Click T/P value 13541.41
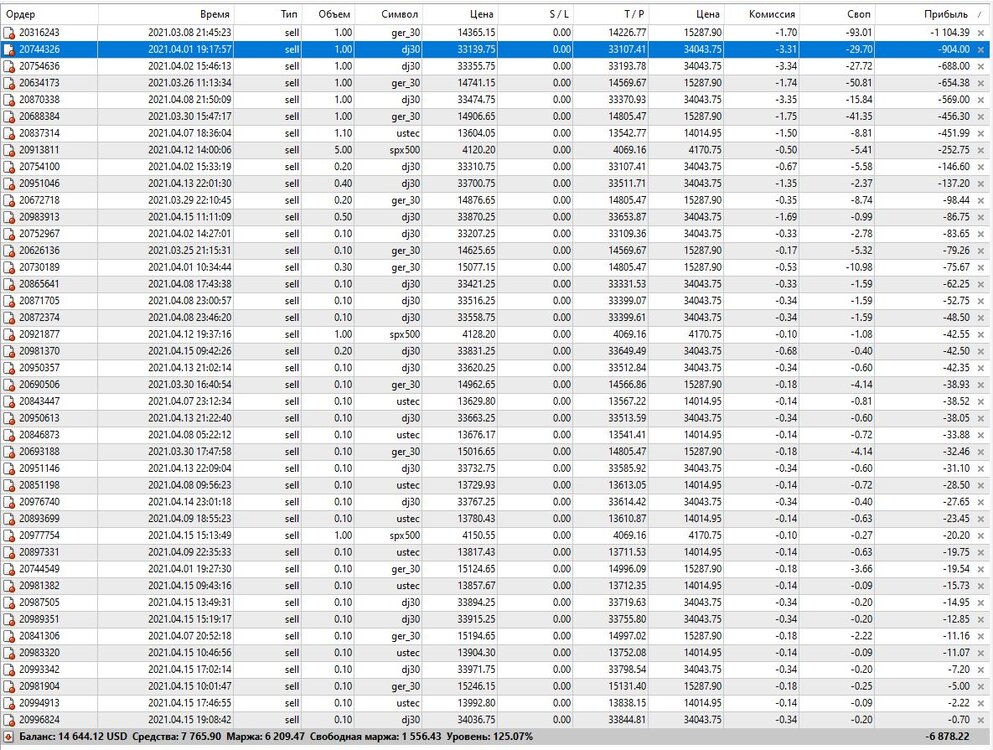 (x=628, y=435)
